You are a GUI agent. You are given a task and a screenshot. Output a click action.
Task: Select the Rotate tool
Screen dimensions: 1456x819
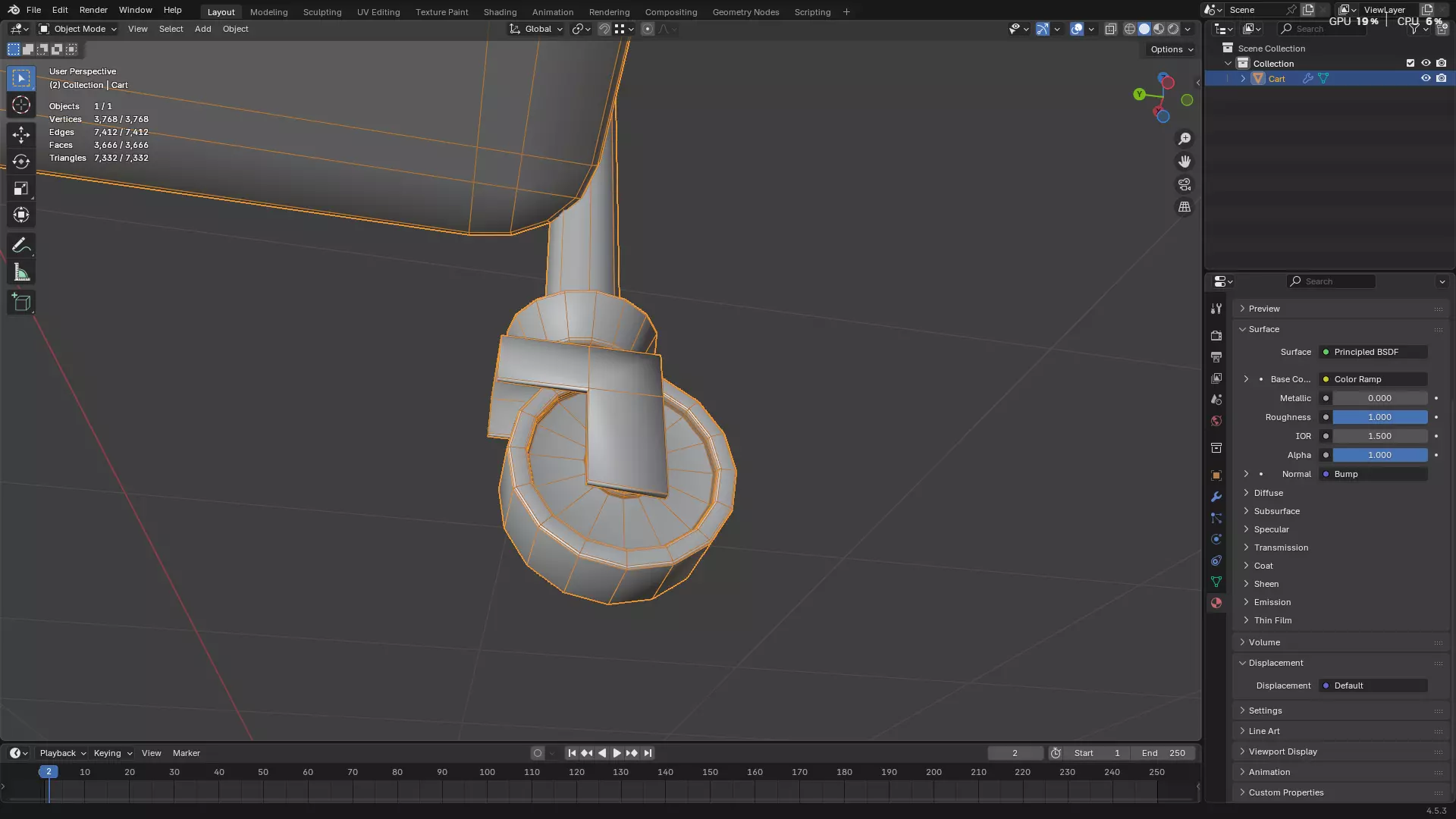[21, 162]
